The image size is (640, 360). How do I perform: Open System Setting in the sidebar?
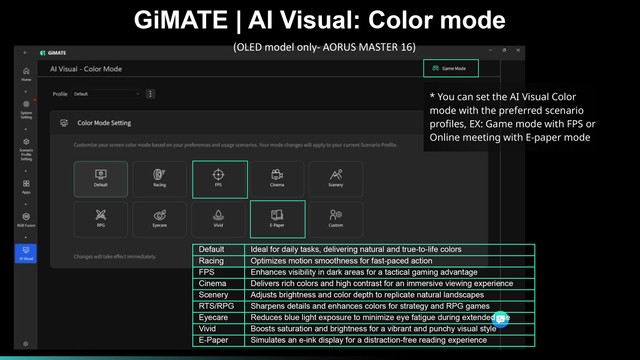(x=26, y=110)
